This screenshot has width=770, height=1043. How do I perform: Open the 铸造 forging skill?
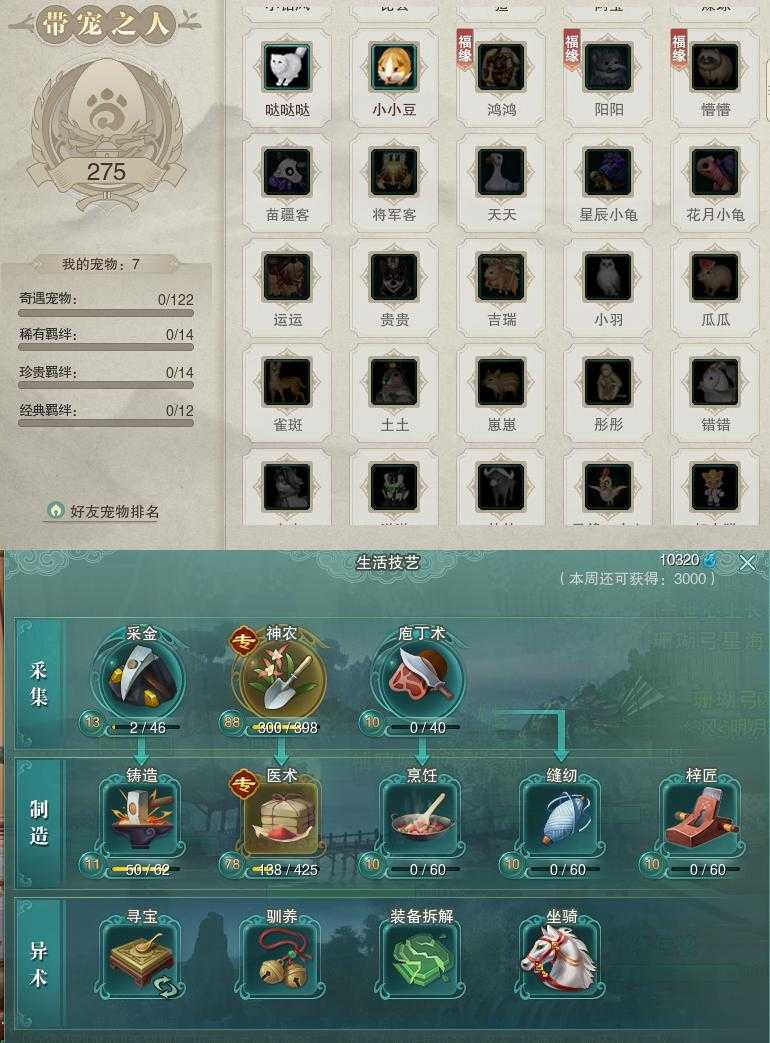pos(141,819)
